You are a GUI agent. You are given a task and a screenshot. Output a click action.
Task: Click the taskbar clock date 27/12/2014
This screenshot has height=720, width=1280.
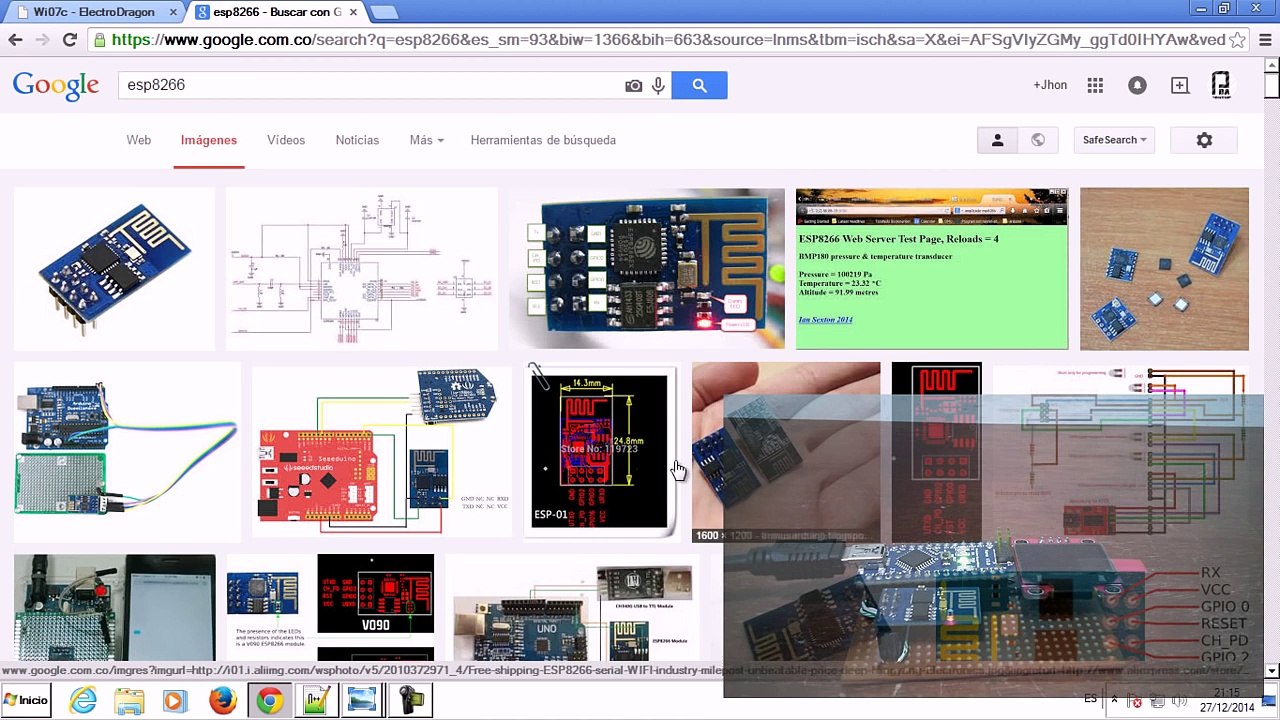[1227, 708]
